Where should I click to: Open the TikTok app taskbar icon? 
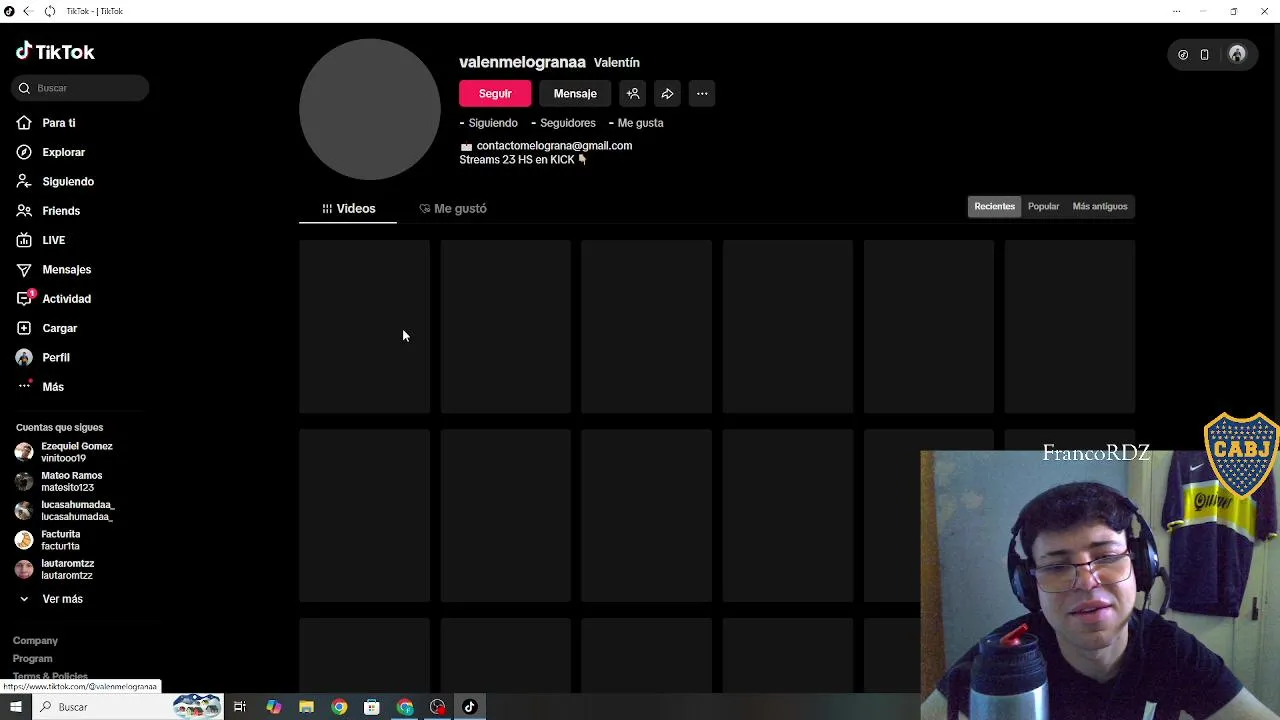coord(469,707)
